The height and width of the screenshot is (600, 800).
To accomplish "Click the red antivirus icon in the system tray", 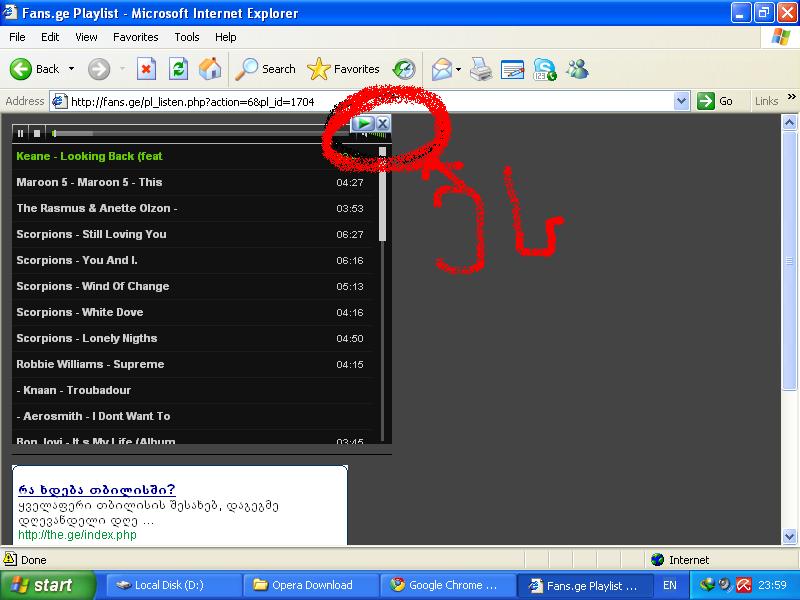I will [x=743, y=585].
